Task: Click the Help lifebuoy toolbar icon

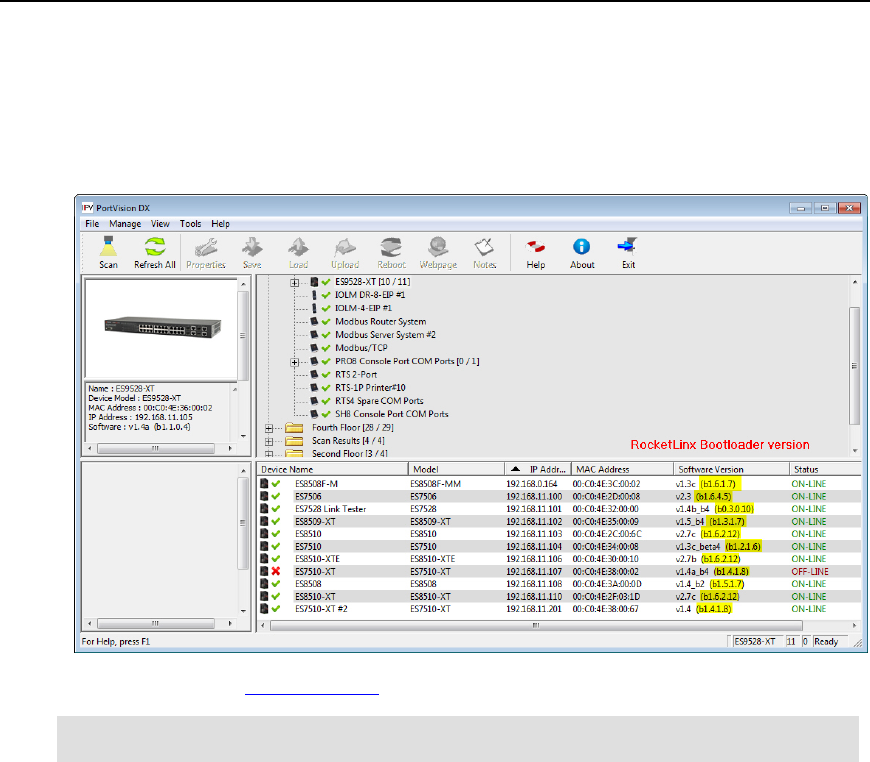Action: pos(535,253)
